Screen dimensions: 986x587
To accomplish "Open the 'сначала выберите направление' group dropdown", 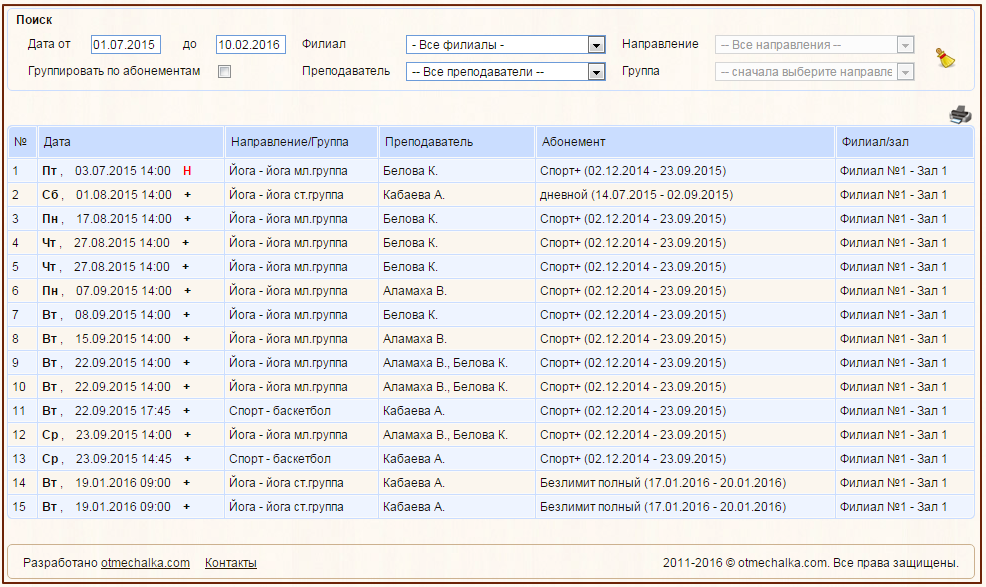I will pos(814,72).
